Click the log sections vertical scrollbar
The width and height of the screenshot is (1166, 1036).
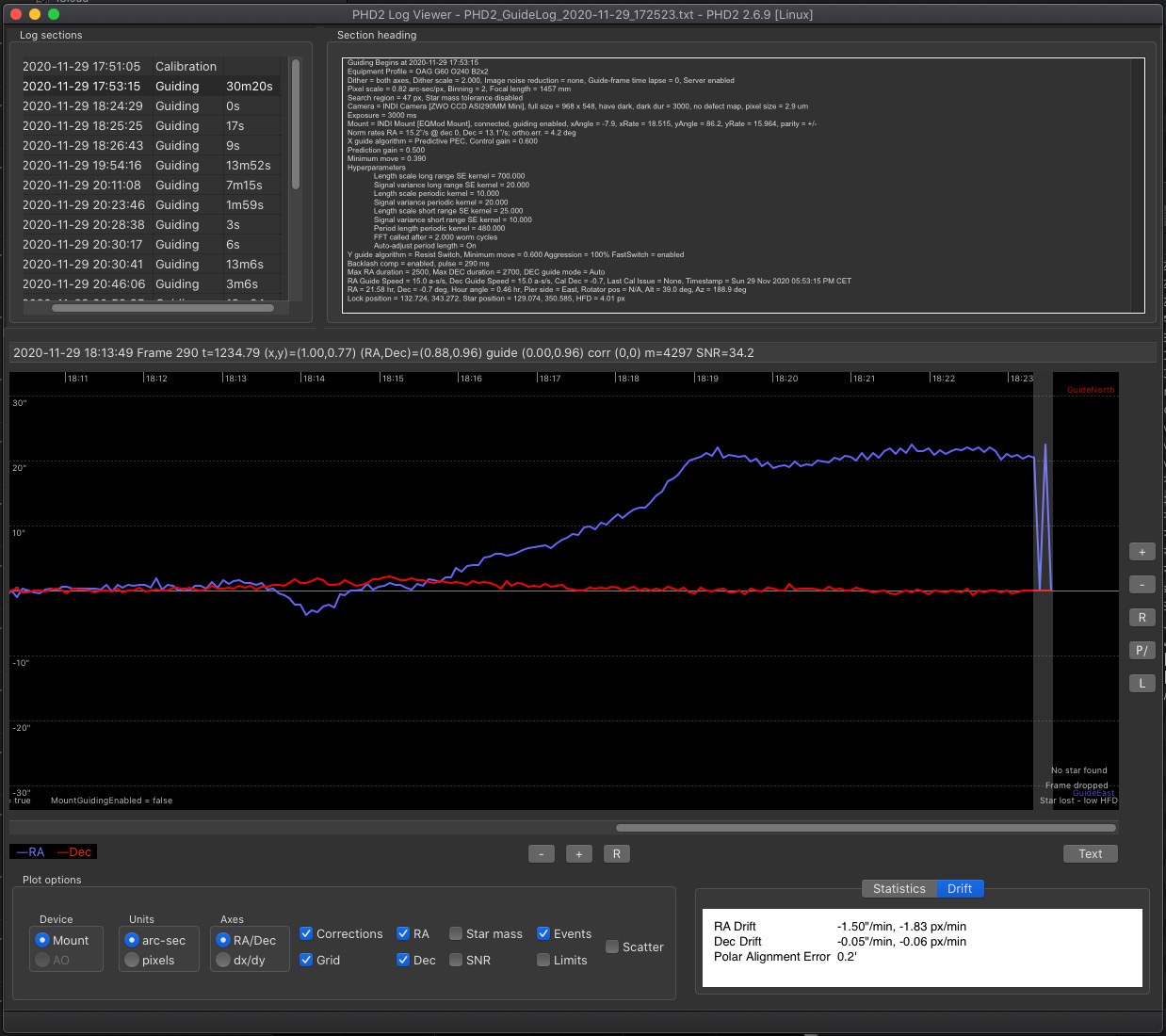[x=295, y=124]
